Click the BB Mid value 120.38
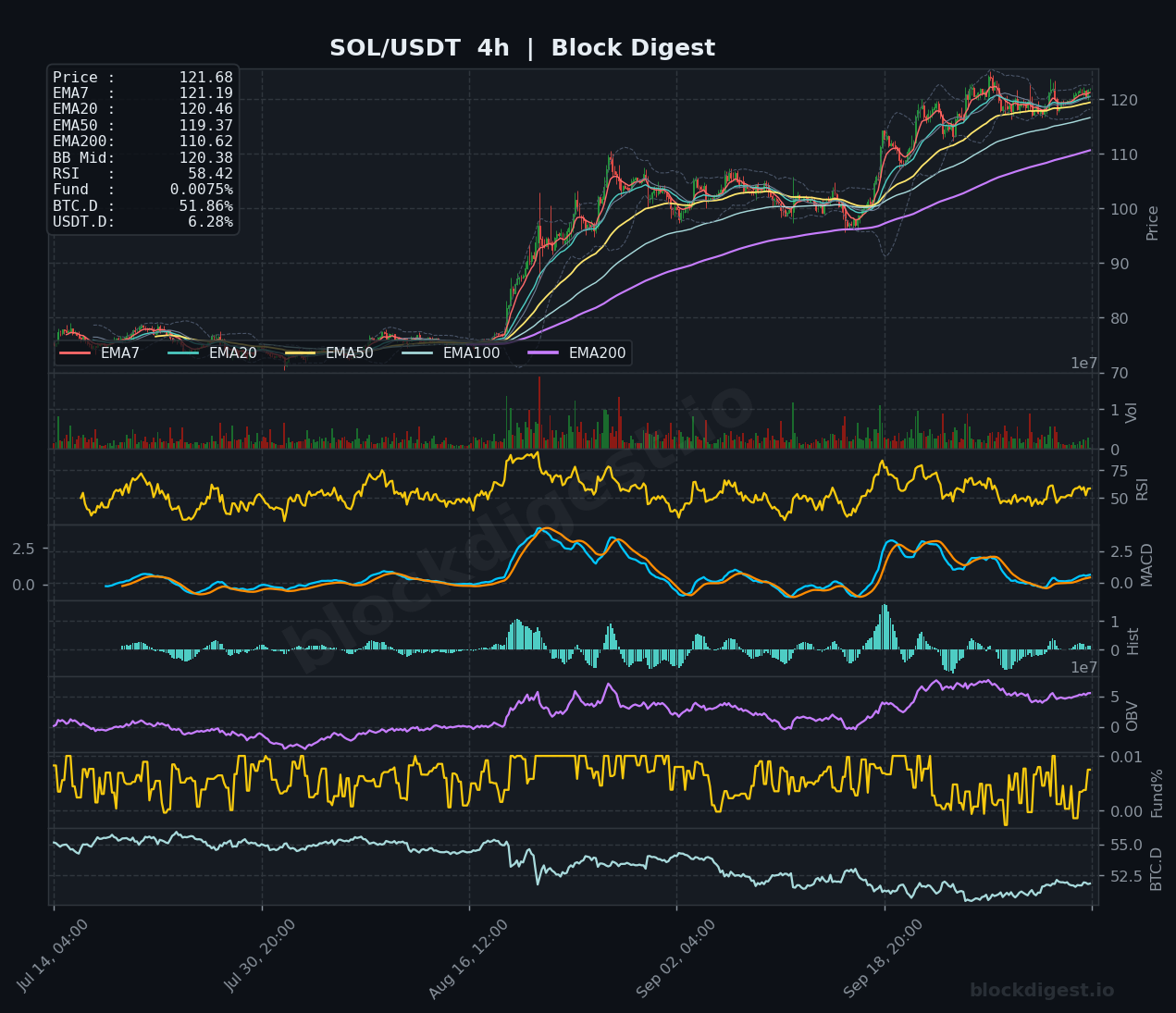Screen dimensions: 1176x1013 pyautogui.click(x=205, y=157)
